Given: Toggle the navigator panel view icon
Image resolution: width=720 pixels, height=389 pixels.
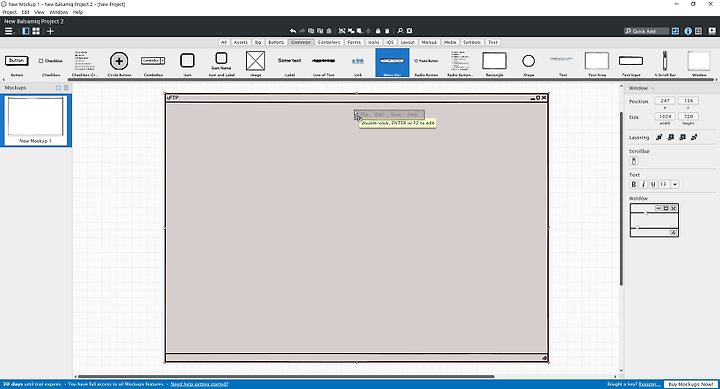Looking at the screenshot, I should pyautogui.click(x=26, y=31).
